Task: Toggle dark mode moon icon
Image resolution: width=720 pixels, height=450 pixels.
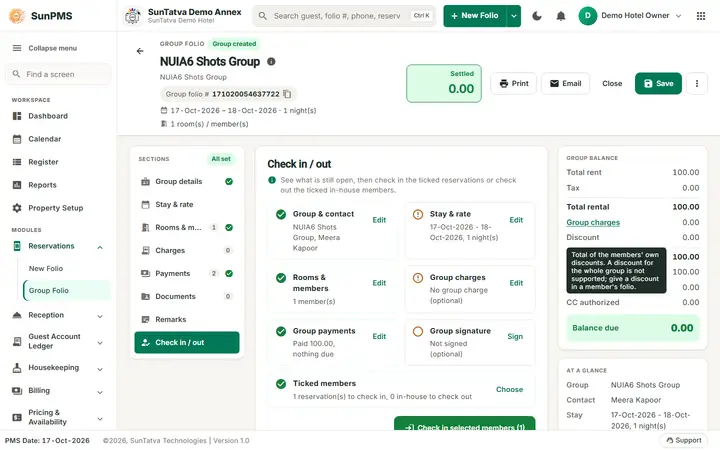Action: (x=537, y=16)
